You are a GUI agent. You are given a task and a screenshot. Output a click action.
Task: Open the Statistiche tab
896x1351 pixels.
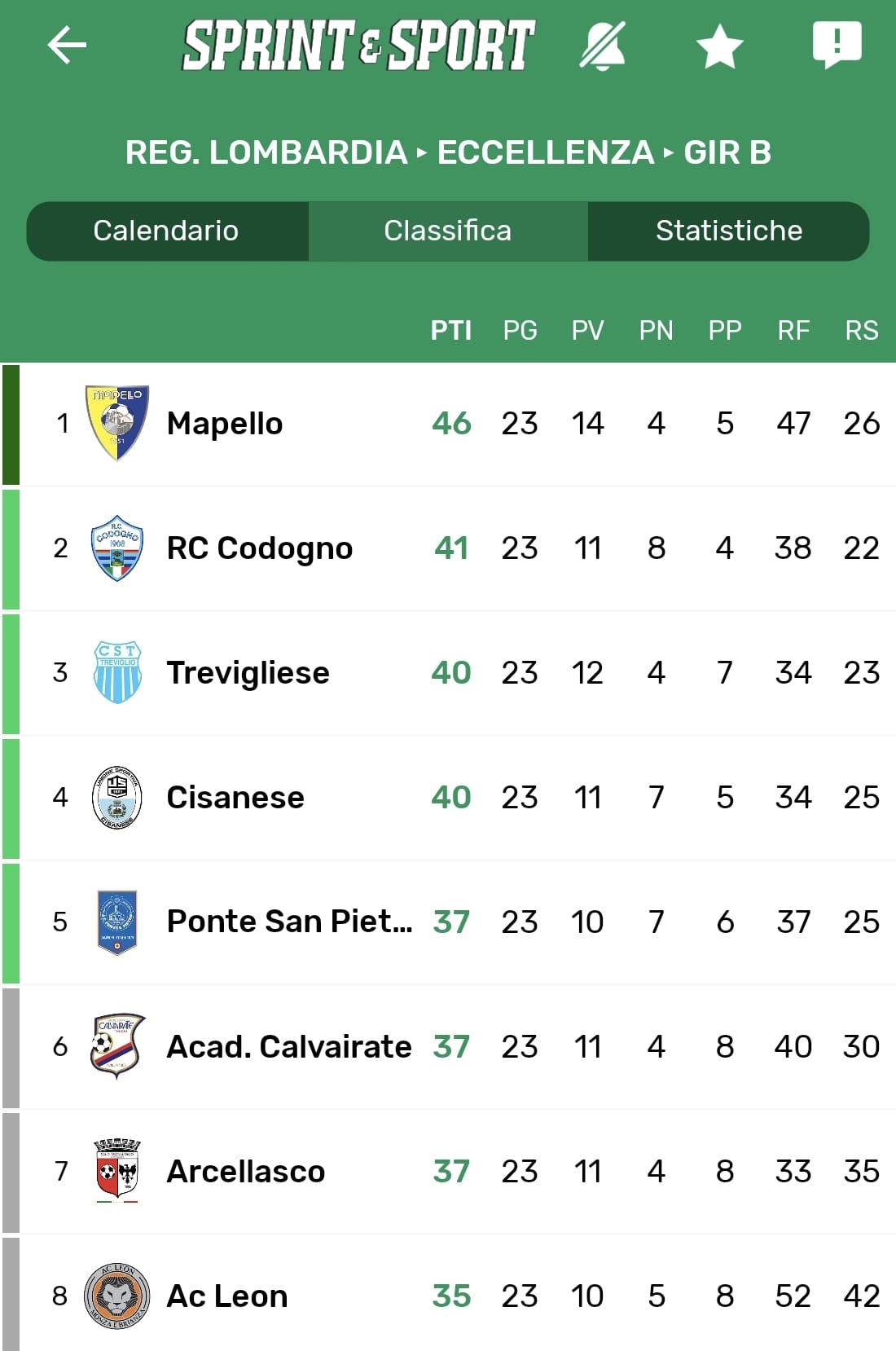(x=729, y=231)
